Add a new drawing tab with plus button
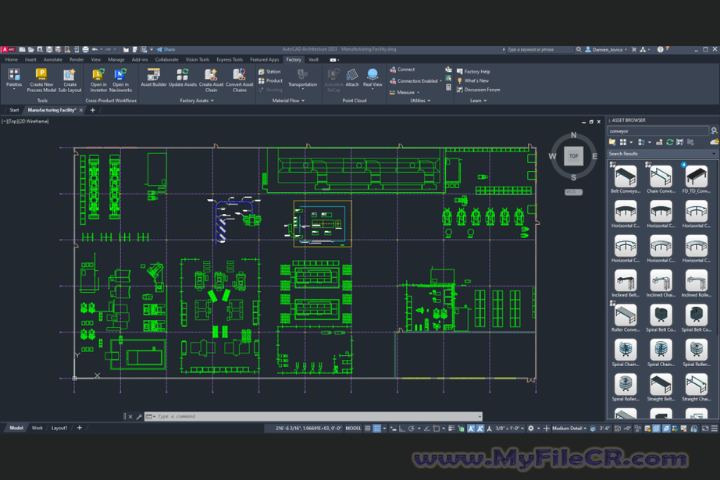 click(x=92, y=110)
